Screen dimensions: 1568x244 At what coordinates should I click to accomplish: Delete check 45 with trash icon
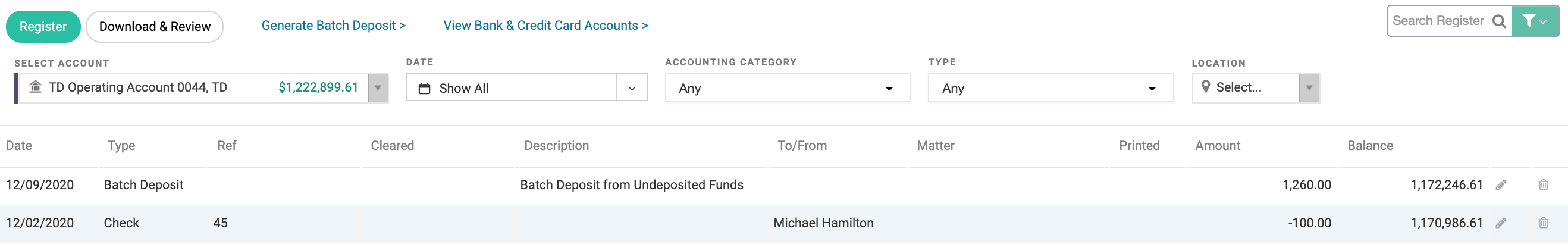point(1543,223)
